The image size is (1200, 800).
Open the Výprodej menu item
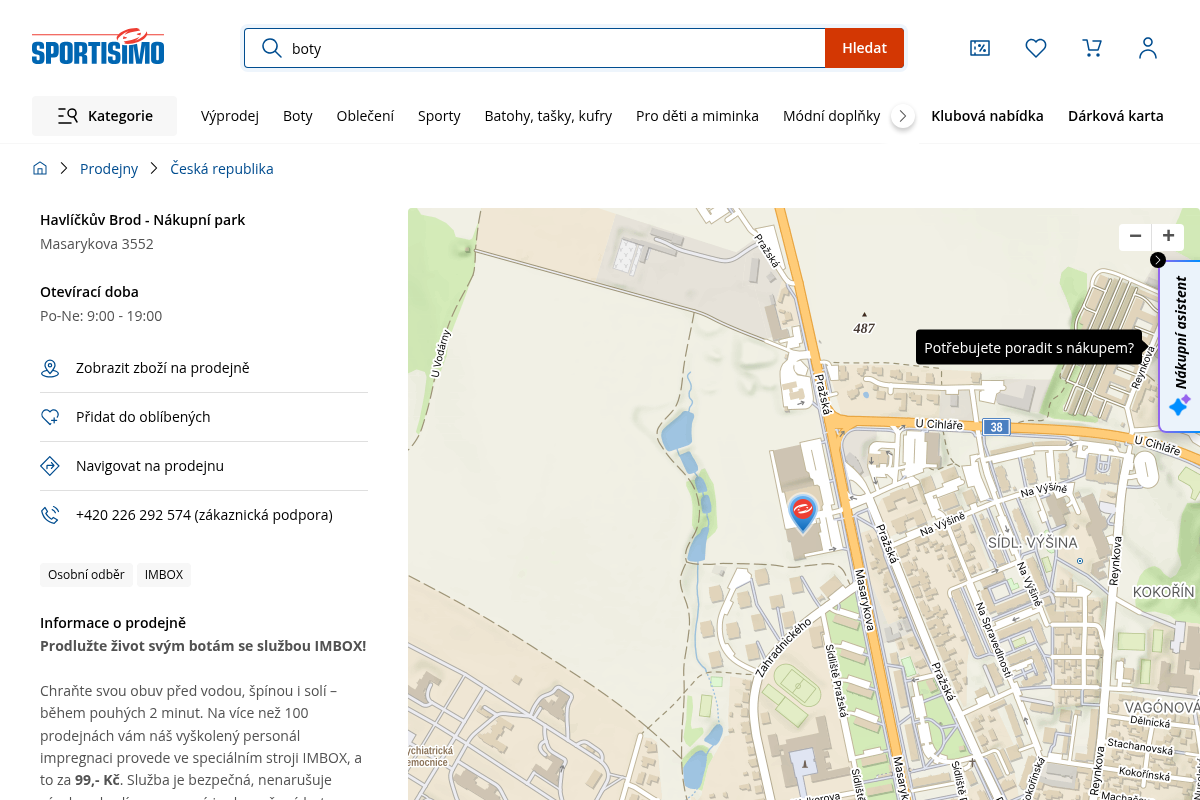coord(230,116)
